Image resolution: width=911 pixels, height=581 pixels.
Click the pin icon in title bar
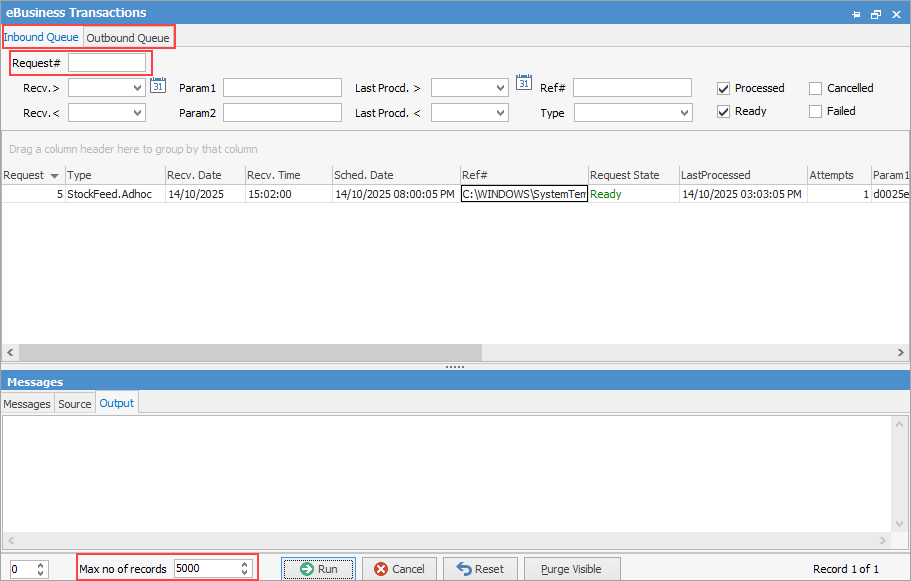point(857,14)
